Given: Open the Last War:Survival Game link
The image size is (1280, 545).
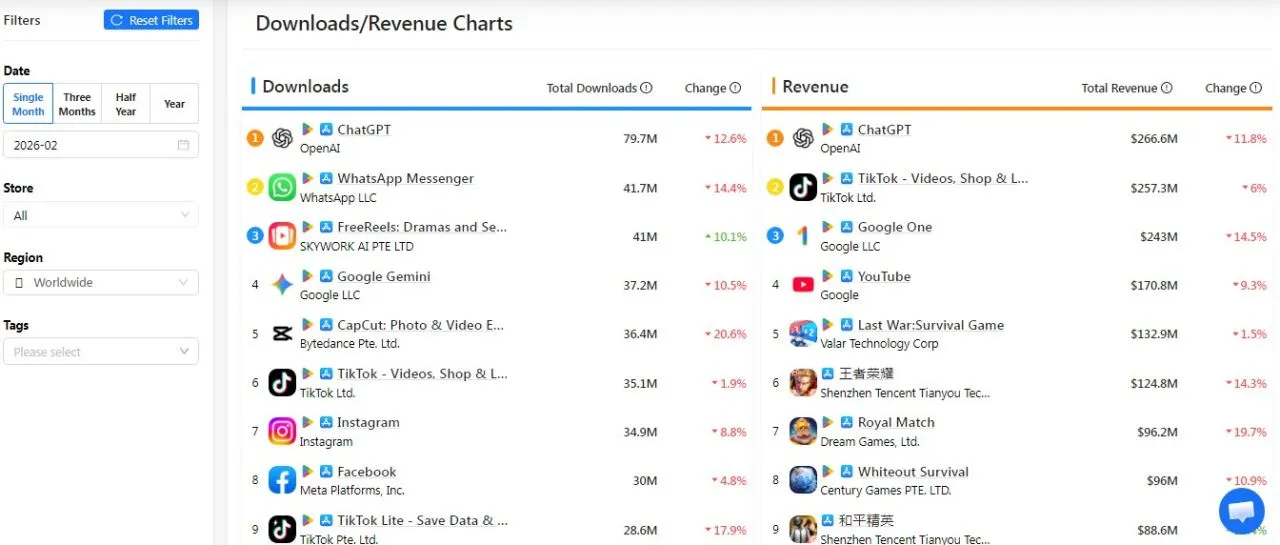Looking at the screenshot, I should [x=931, y=325].
